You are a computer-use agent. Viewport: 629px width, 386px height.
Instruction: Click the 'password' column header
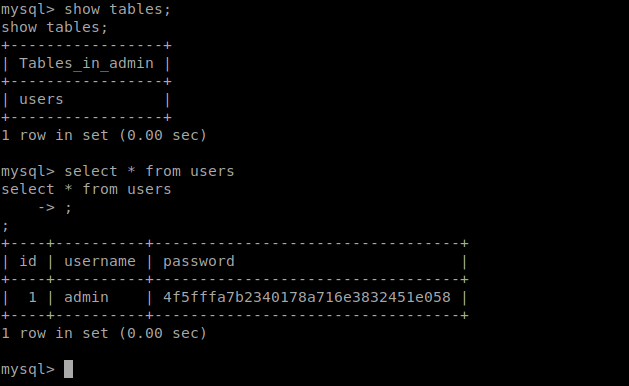point(199,262)
